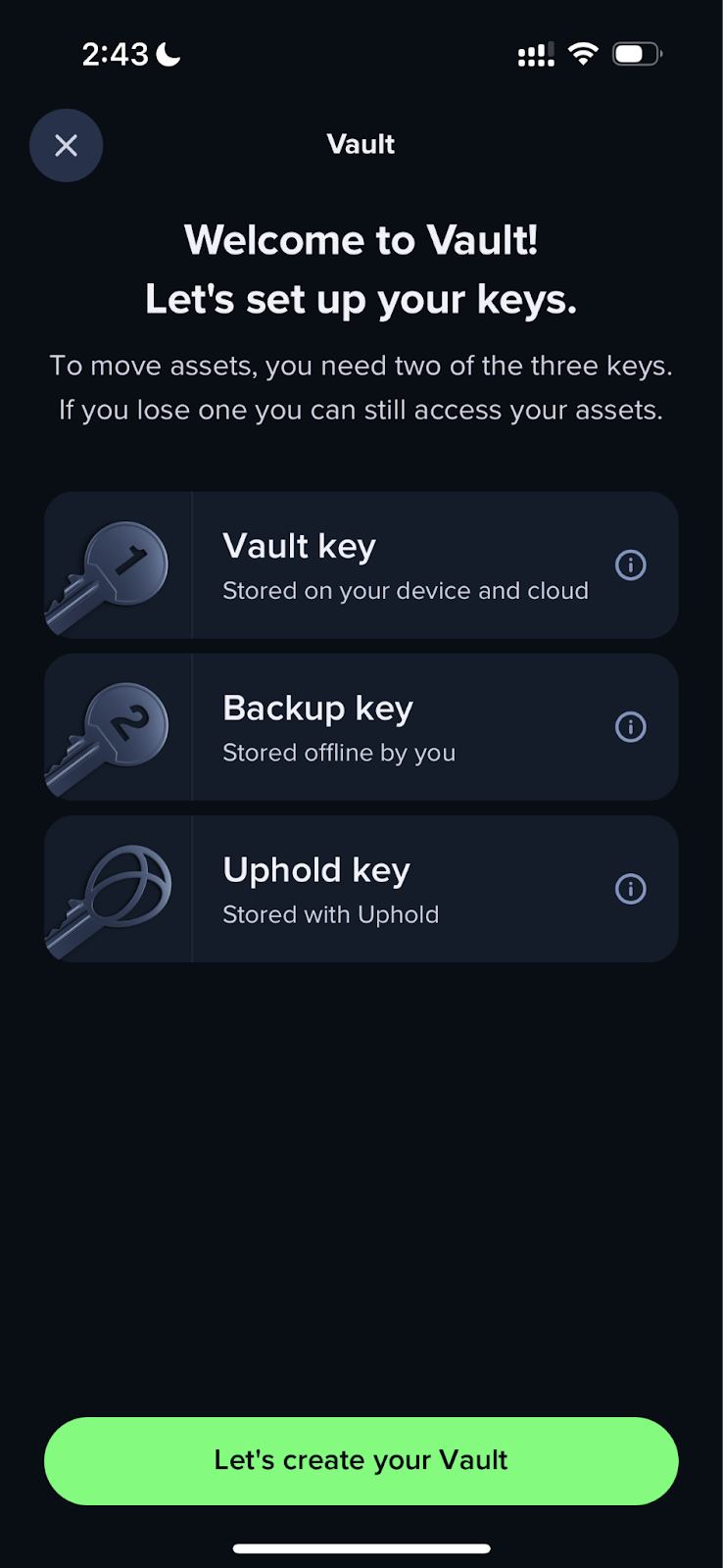This screenshot has height=1568, width=723.
Task: Open the info icon beside Vault key
Action: [x=631, y=565]
